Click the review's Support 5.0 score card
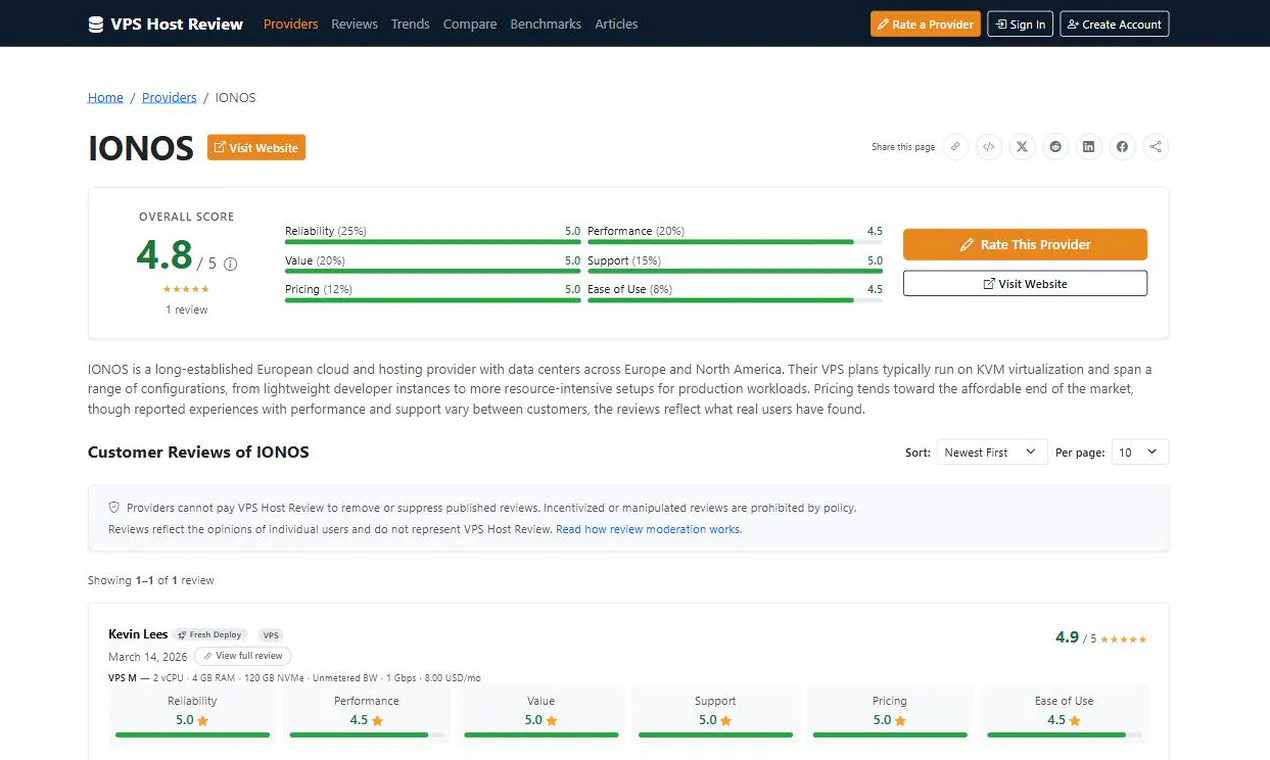 [715, 715]
